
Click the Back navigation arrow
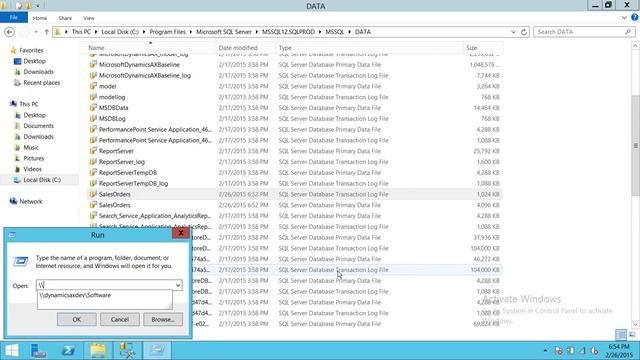(10, 32)
